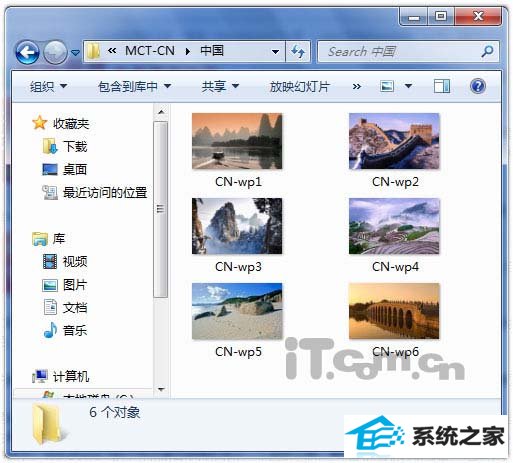Click 中国 segment in the address bar
This screenshot has width=513, height=463.
[212, 51]
